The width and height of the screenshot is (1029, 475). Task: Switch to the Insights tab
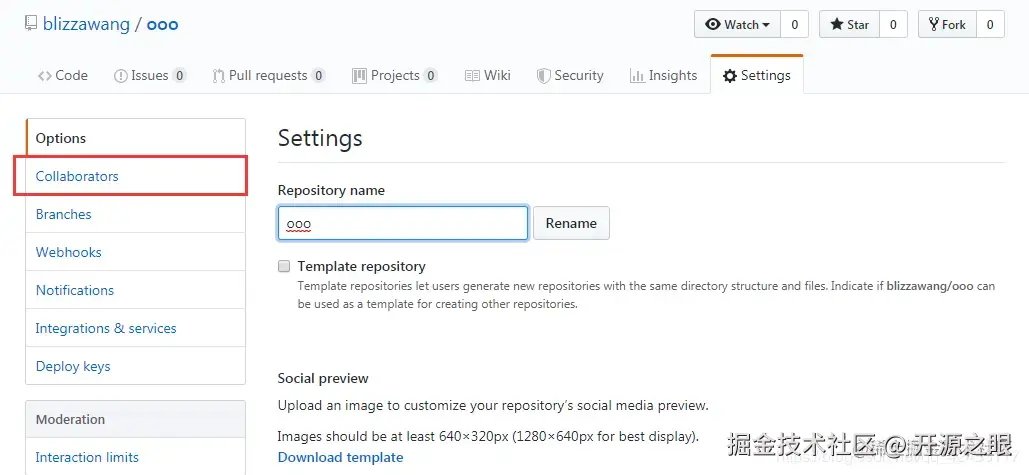click(x=663, y=75)
